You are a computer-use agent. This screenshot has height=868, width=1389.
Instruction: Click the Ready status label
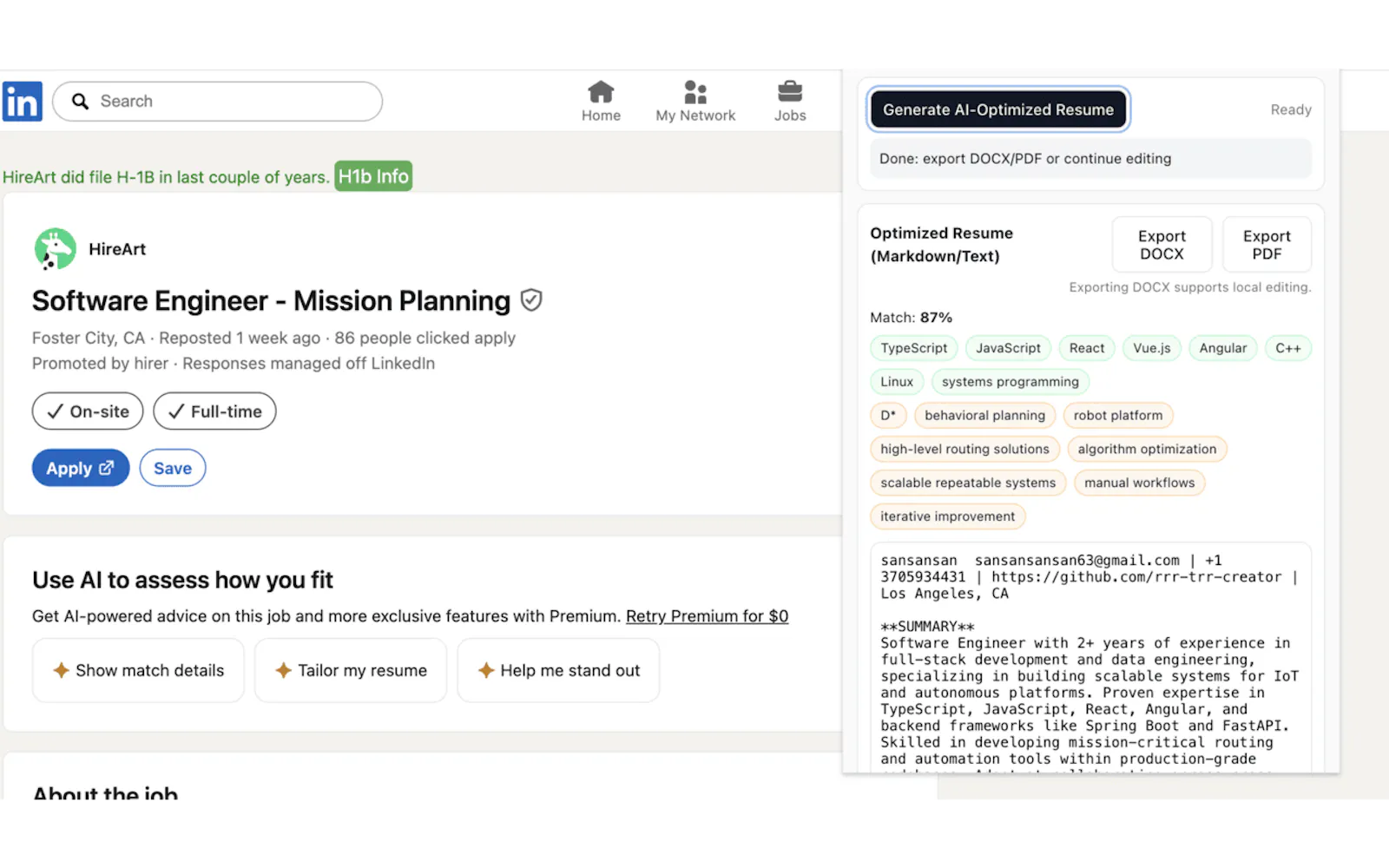pos(1291,110)
